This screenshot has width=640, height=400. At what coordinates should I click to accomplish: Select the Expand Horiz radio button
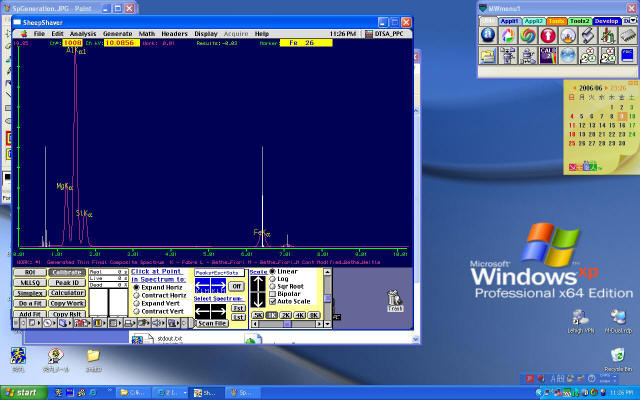[x=136, y=287]
